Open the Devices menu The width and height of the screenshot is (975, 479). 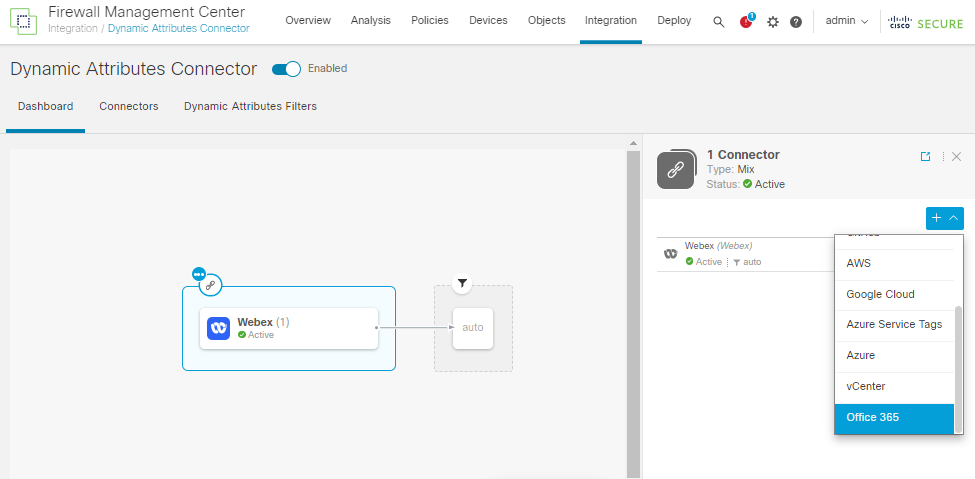(x=488, y=21)
